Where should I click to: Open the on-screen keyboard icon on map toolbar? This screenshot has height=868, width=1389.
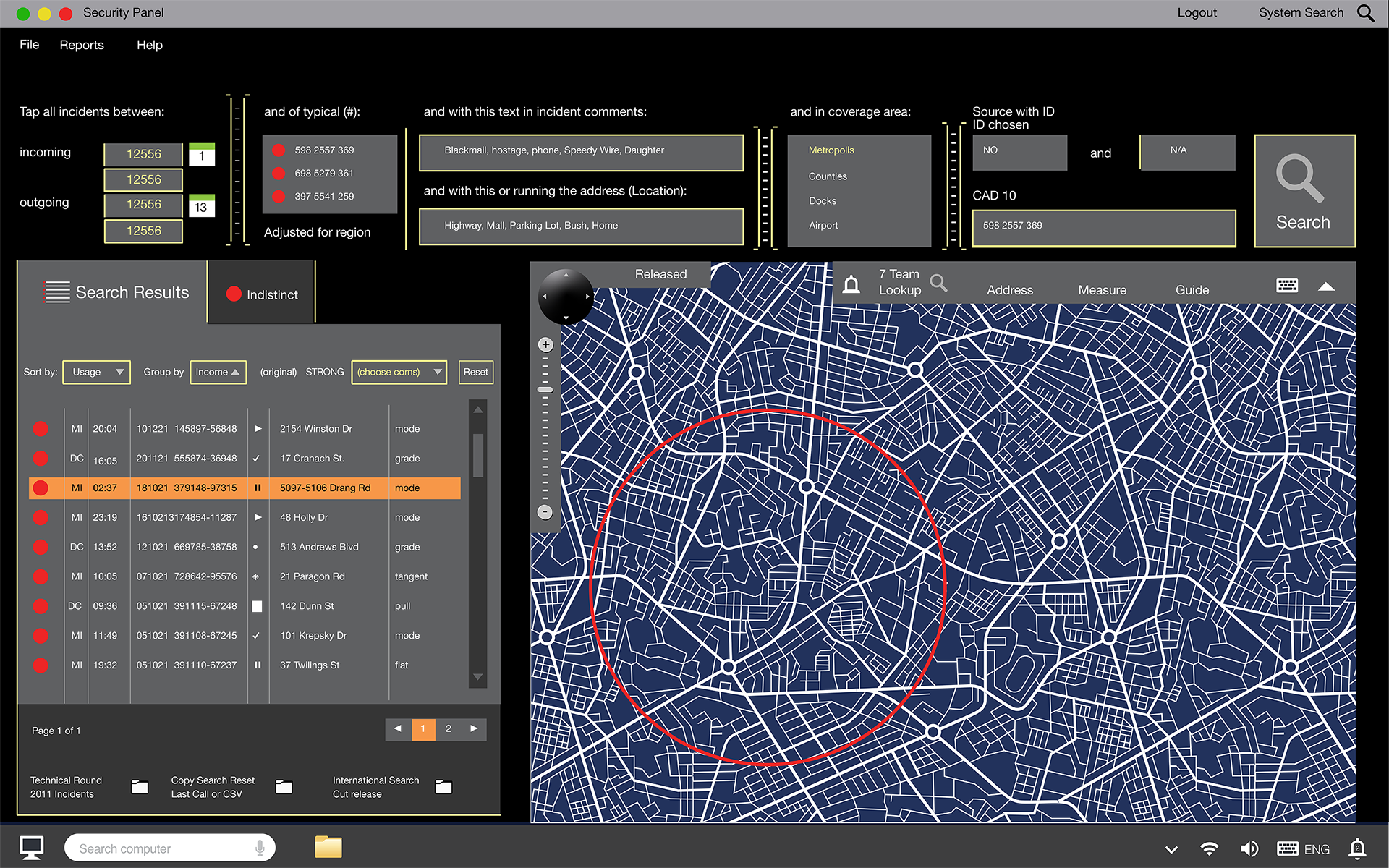[1287, 286]
